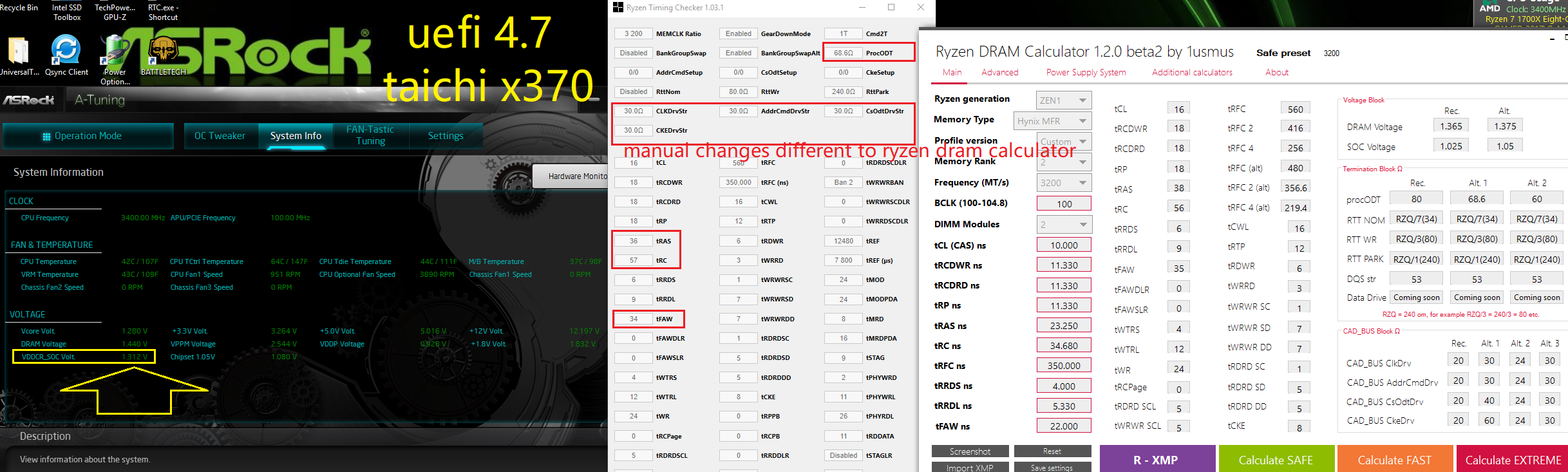This screenshot has width=1568, height=472.
Task: Expand the DIMM Modules dropdown
Action: coord(1064,224)
